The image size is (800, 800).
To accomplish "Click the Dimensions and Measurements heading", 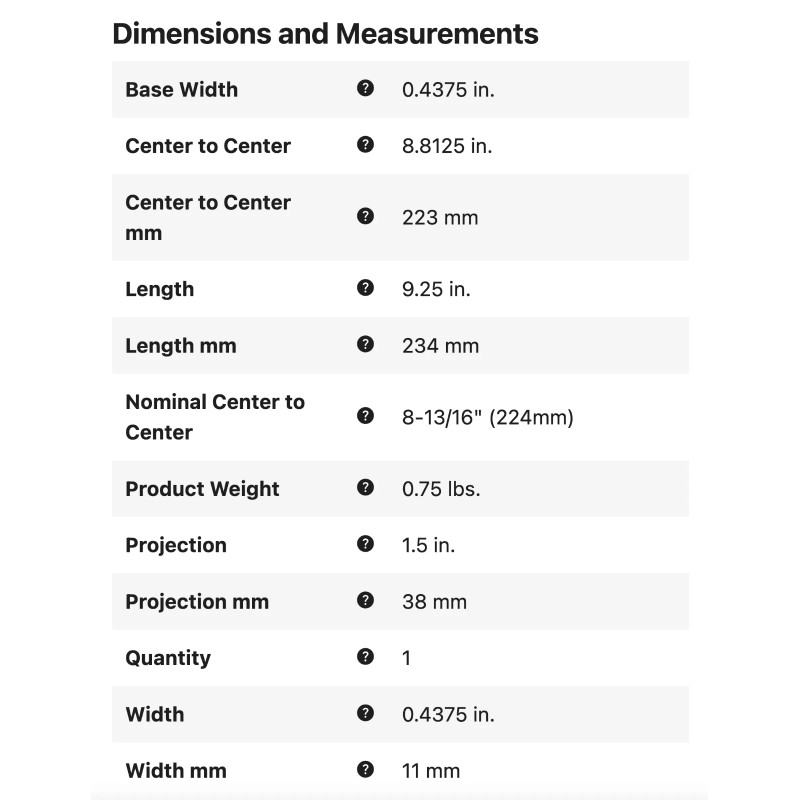I will 325,33.
